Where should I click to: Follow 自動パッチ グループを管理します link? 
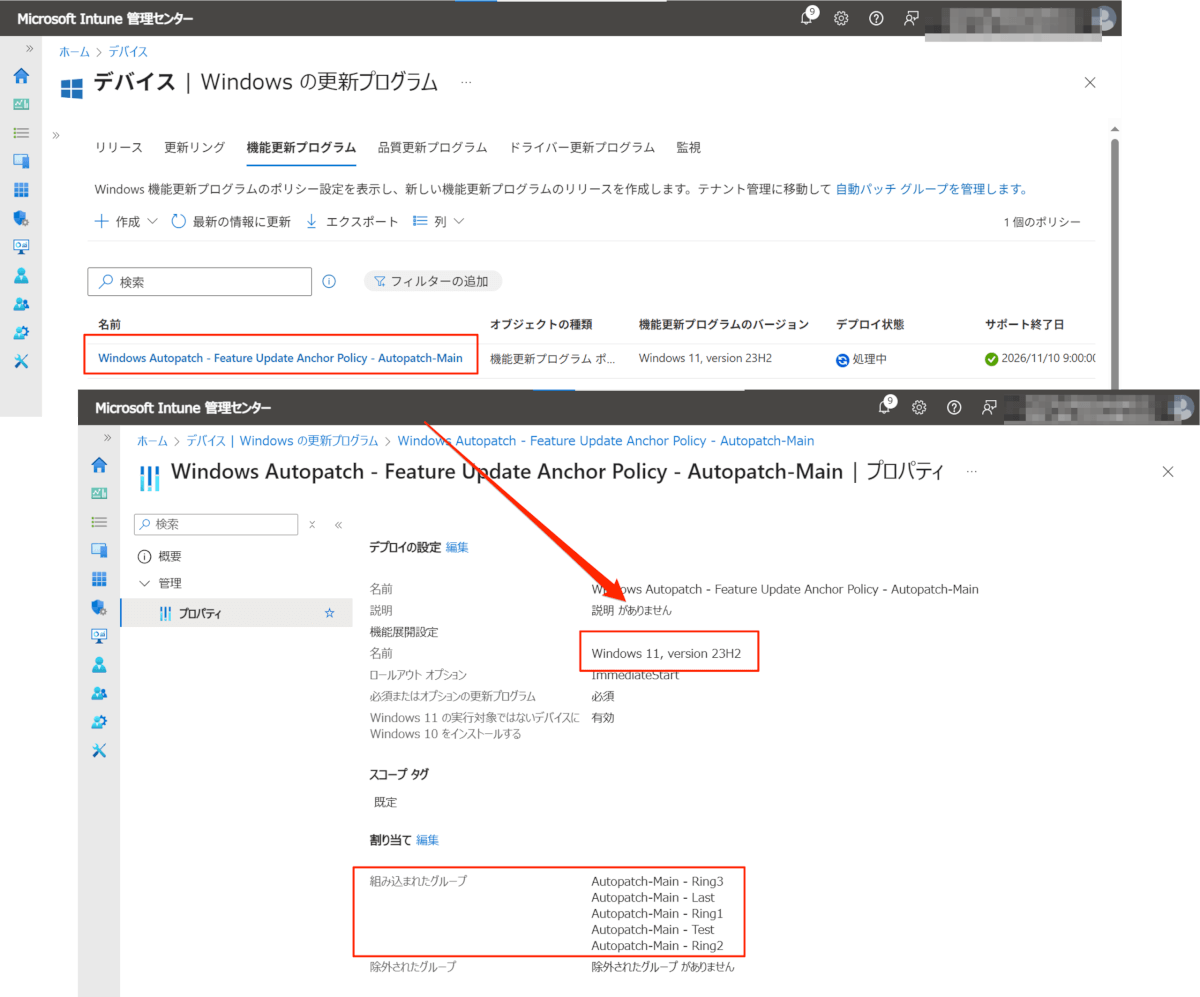932,189
